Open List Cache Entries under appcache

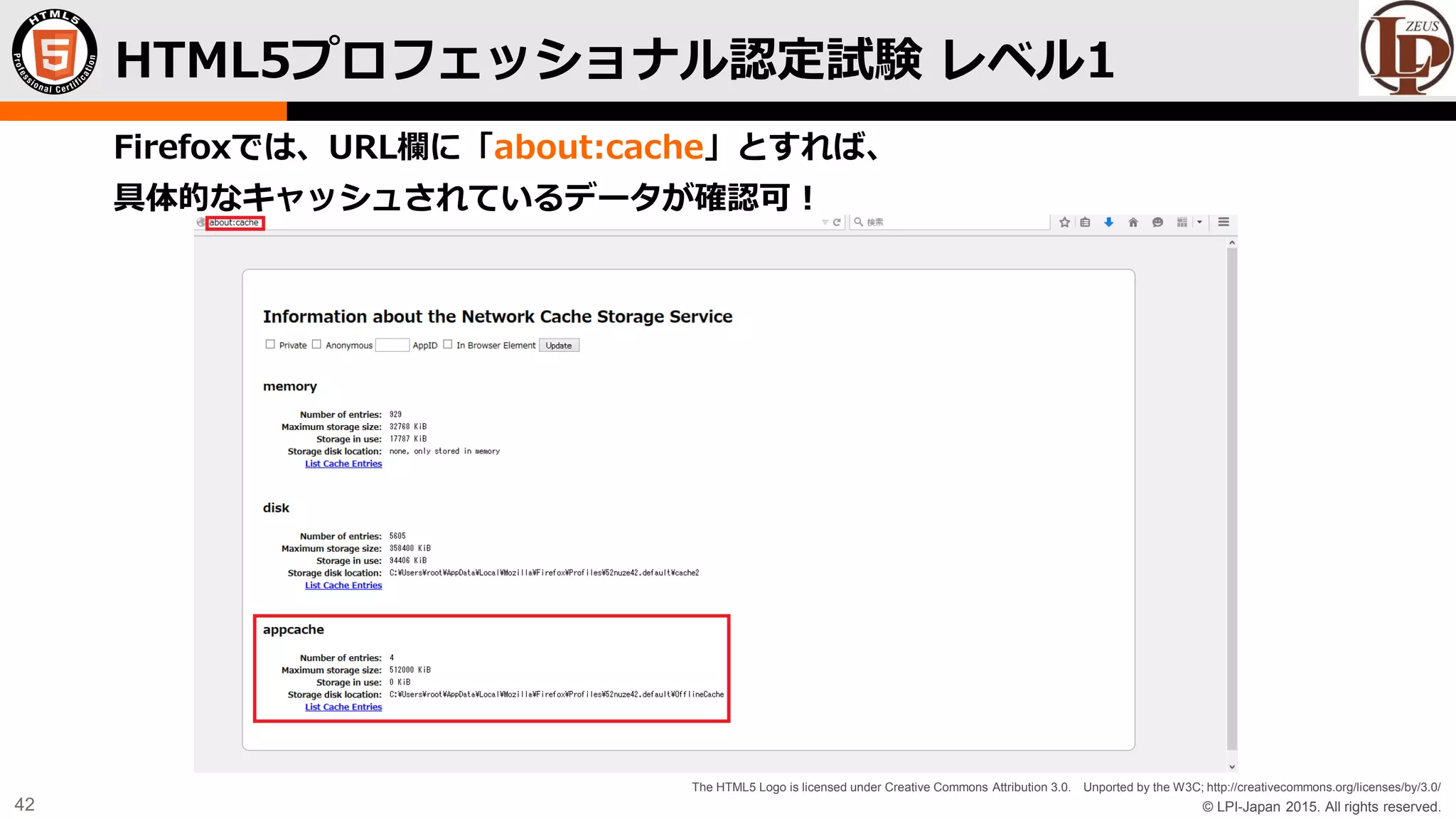343,707
